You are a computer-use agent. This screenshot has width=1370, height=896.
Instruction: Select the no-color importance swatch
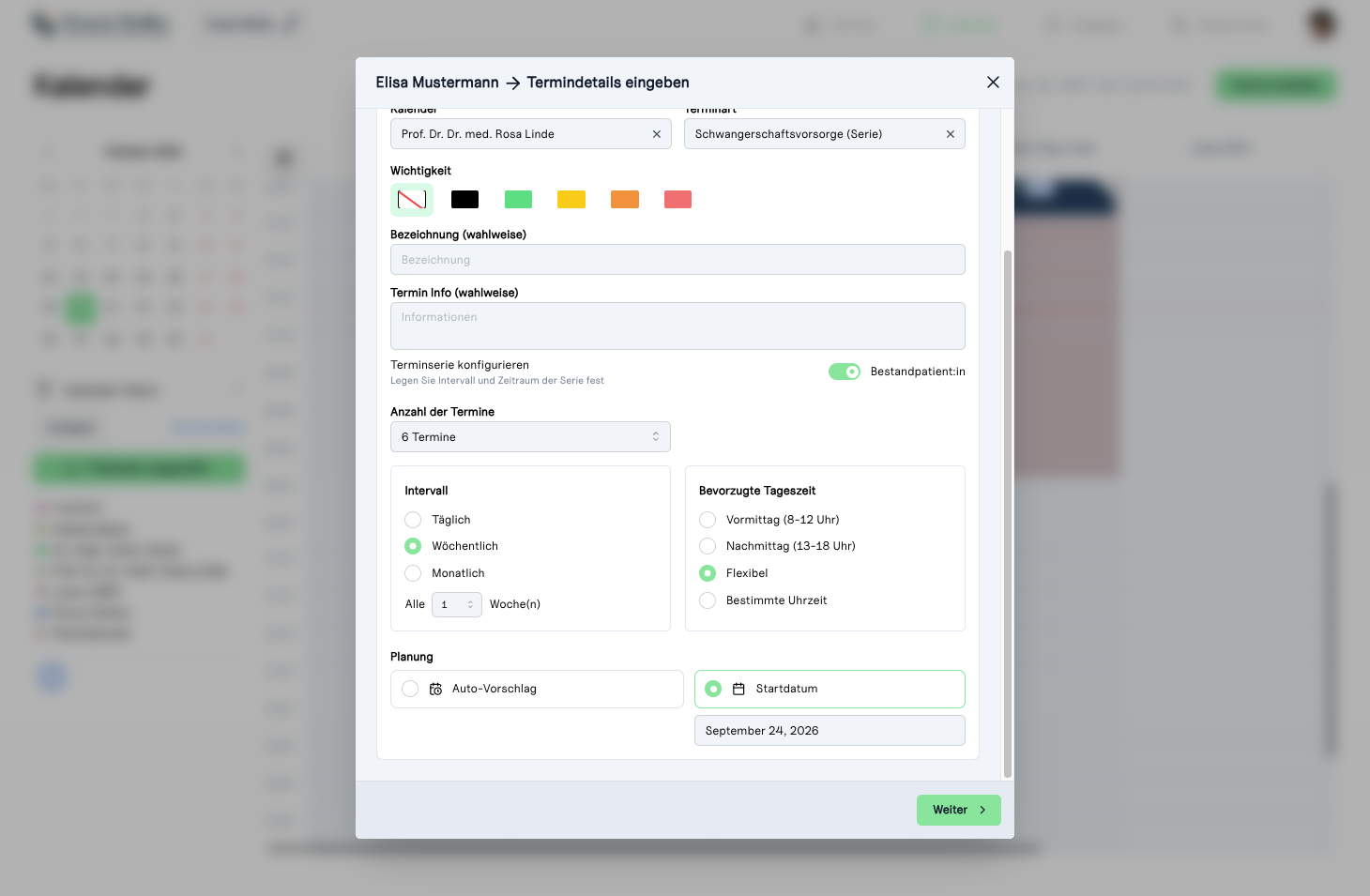coord(412,199)
